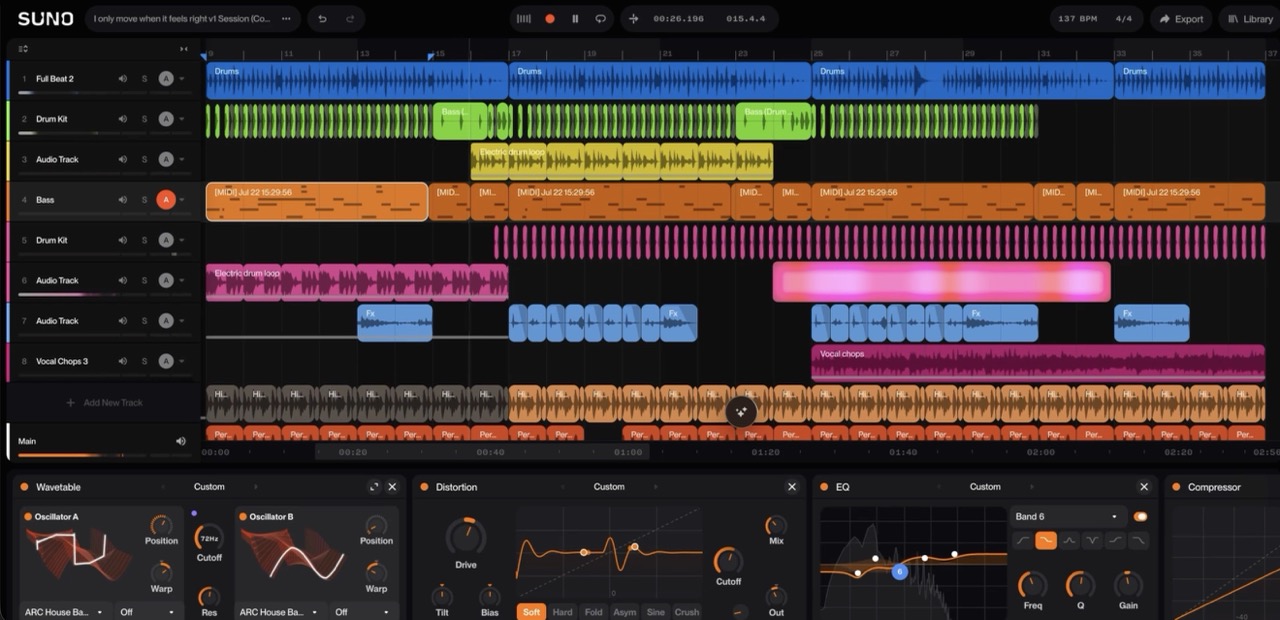
Task: Select the Vocal chops clip
Action: click(1040, 364)
